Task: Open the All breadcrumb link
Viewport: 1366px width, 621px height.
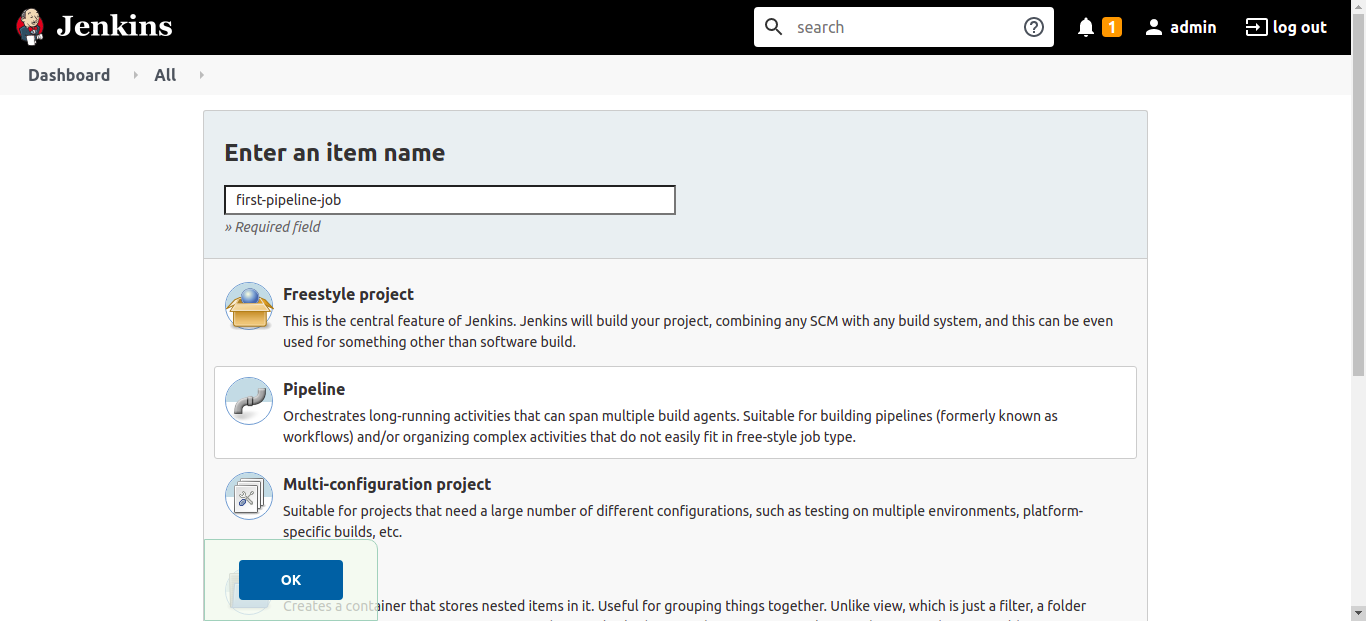Action: [x=165, y=75]
